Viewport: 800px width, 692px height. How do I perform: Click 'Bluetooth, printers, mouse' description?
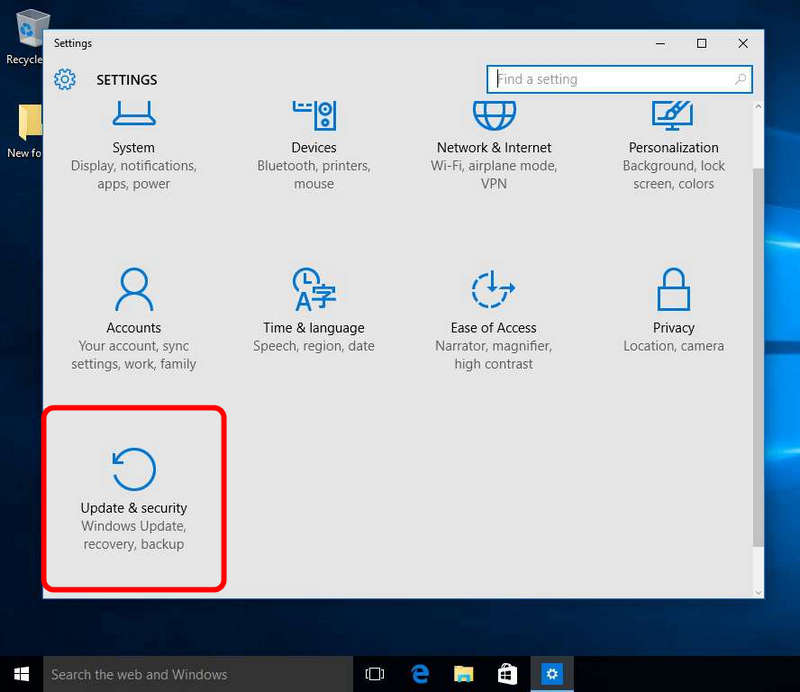(x=314, y=175)
